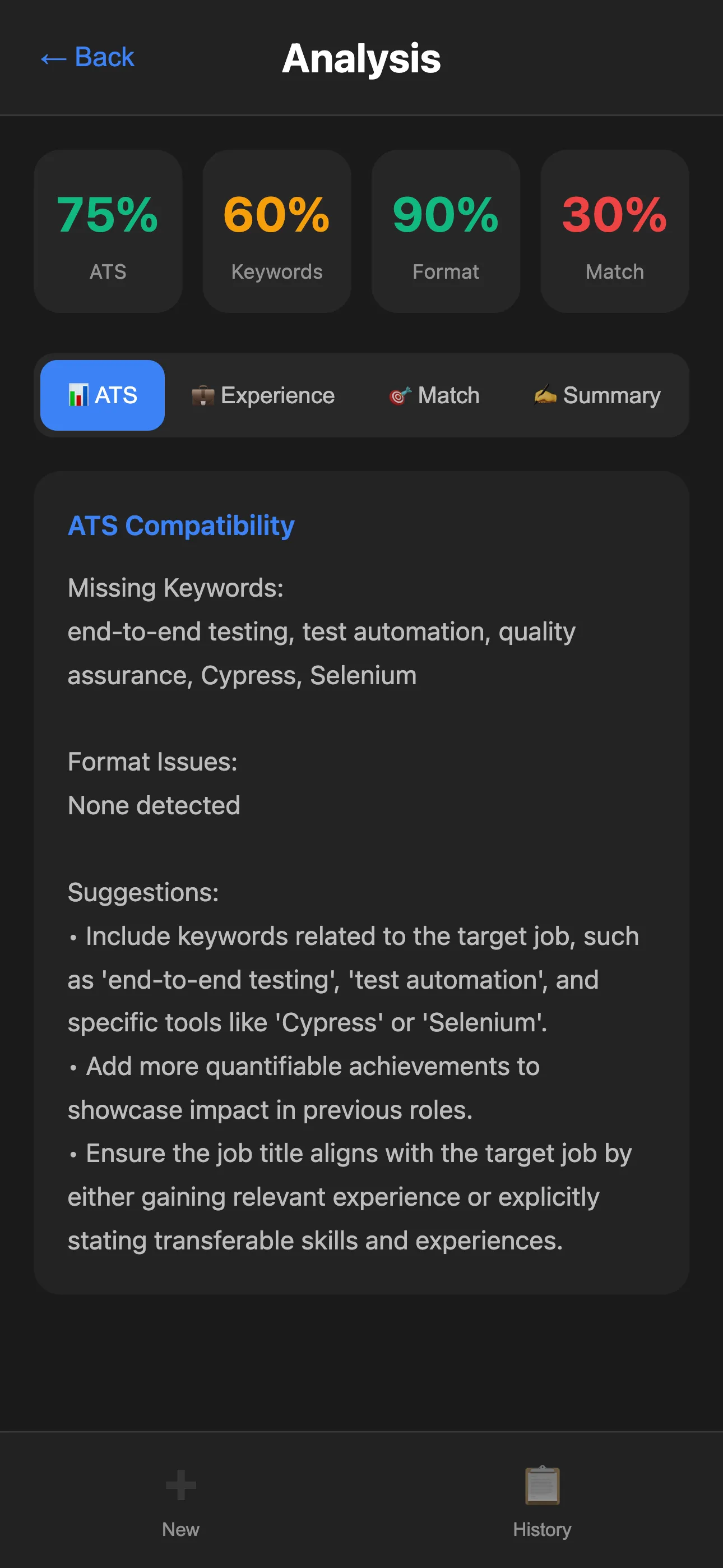
Task: Click the 'None detected' format issues text
Action: click(x=154, y=805)
